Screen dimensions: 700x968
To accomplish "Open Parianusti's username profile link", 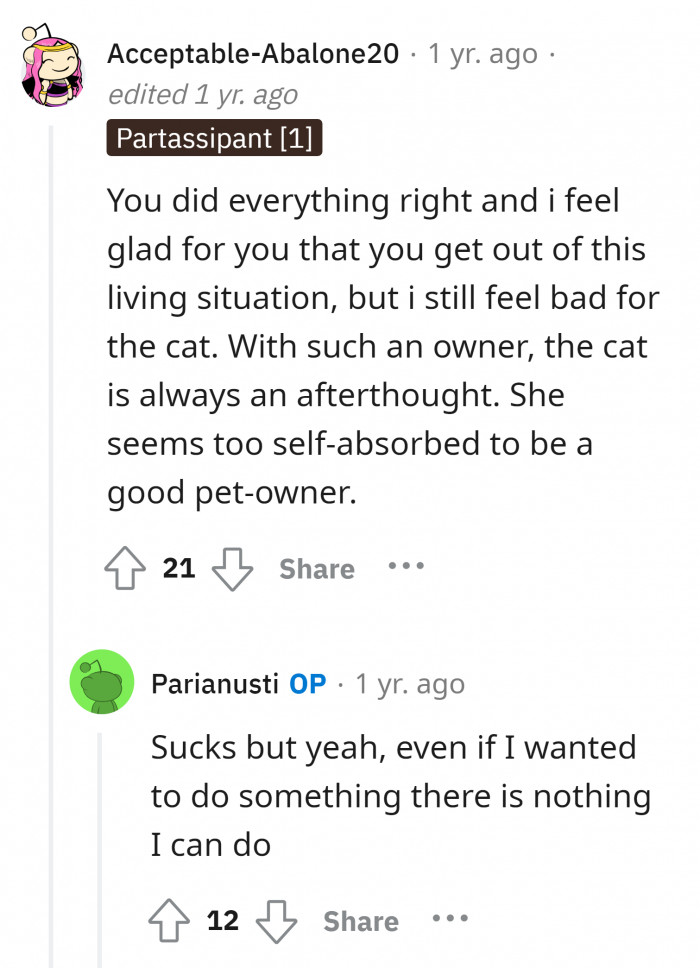I will (x=214, y=684).
